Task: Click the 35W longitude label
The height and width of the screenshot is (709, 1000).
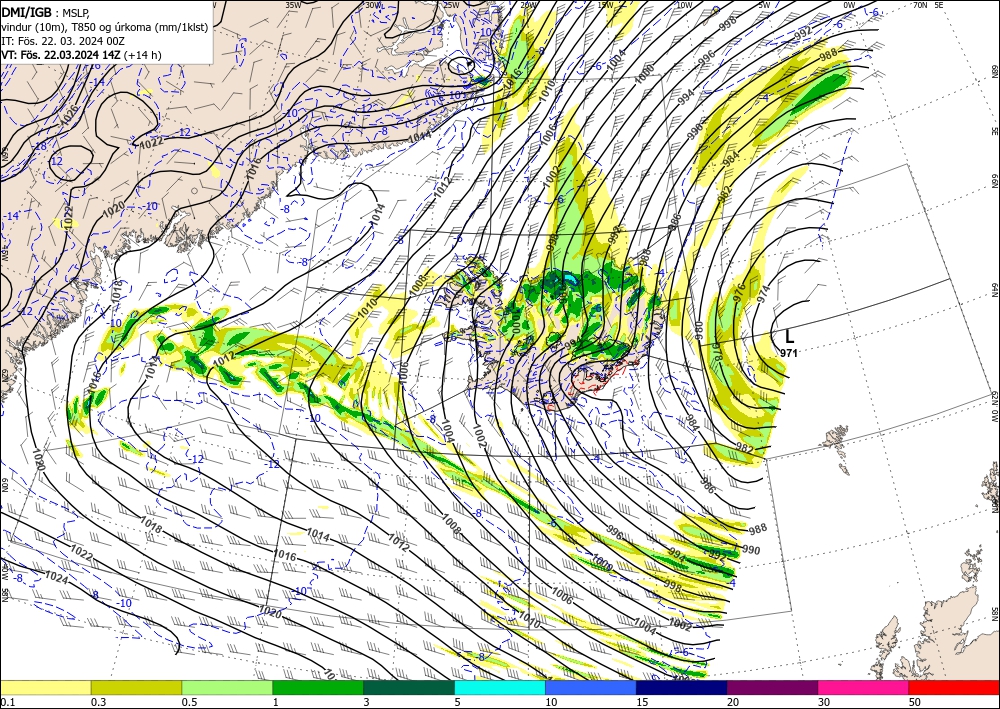Action: (293, 5)
